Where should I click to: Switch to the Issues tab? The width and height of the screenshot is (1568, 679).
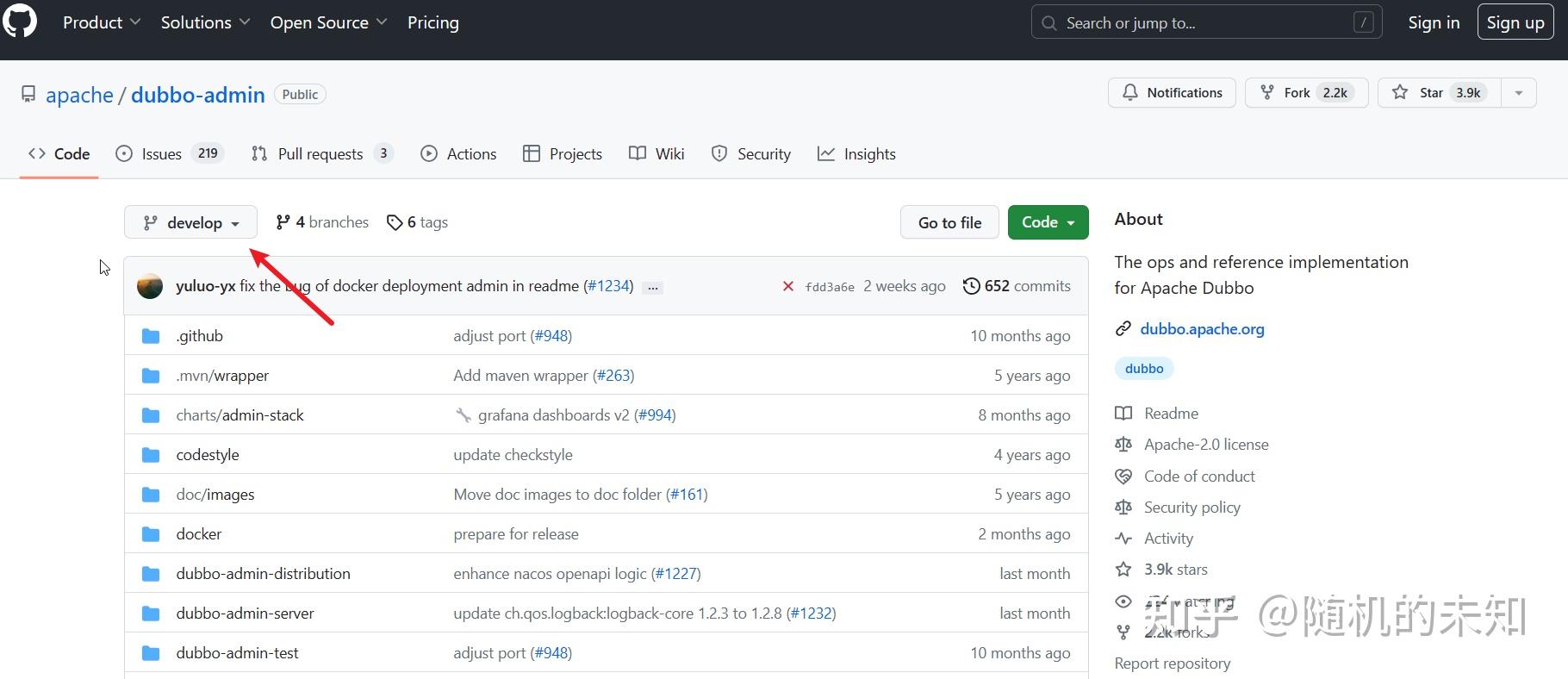[x=170, y=154]
